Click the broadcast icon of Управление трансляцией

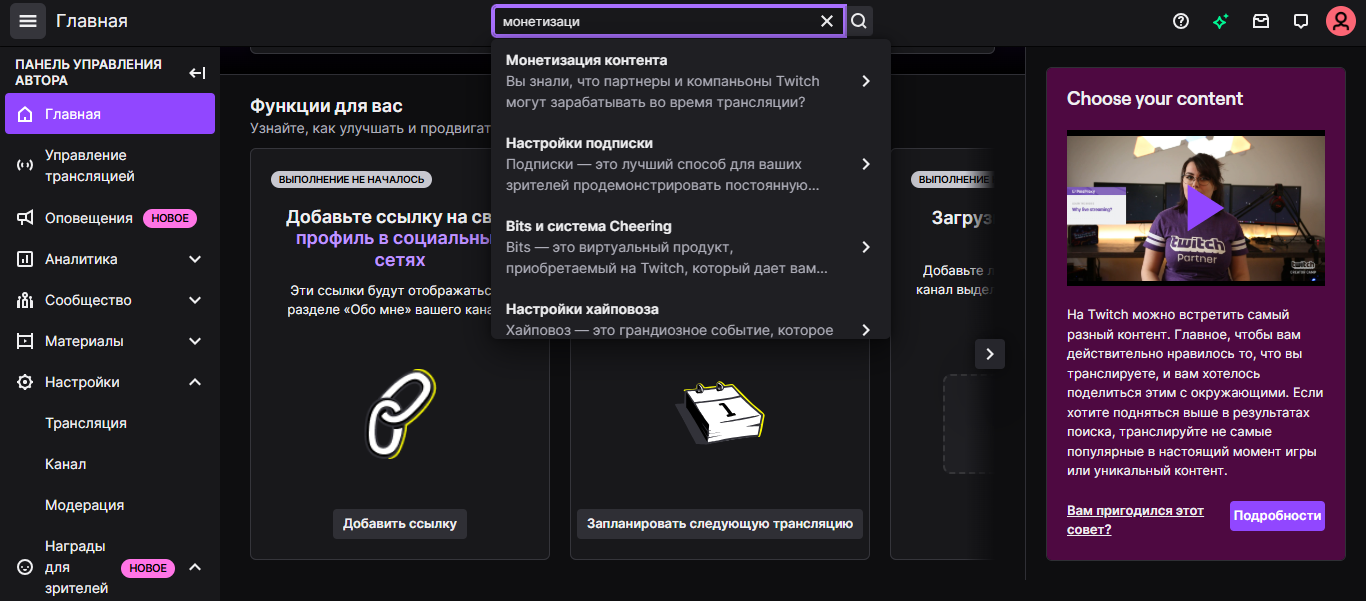25,166
